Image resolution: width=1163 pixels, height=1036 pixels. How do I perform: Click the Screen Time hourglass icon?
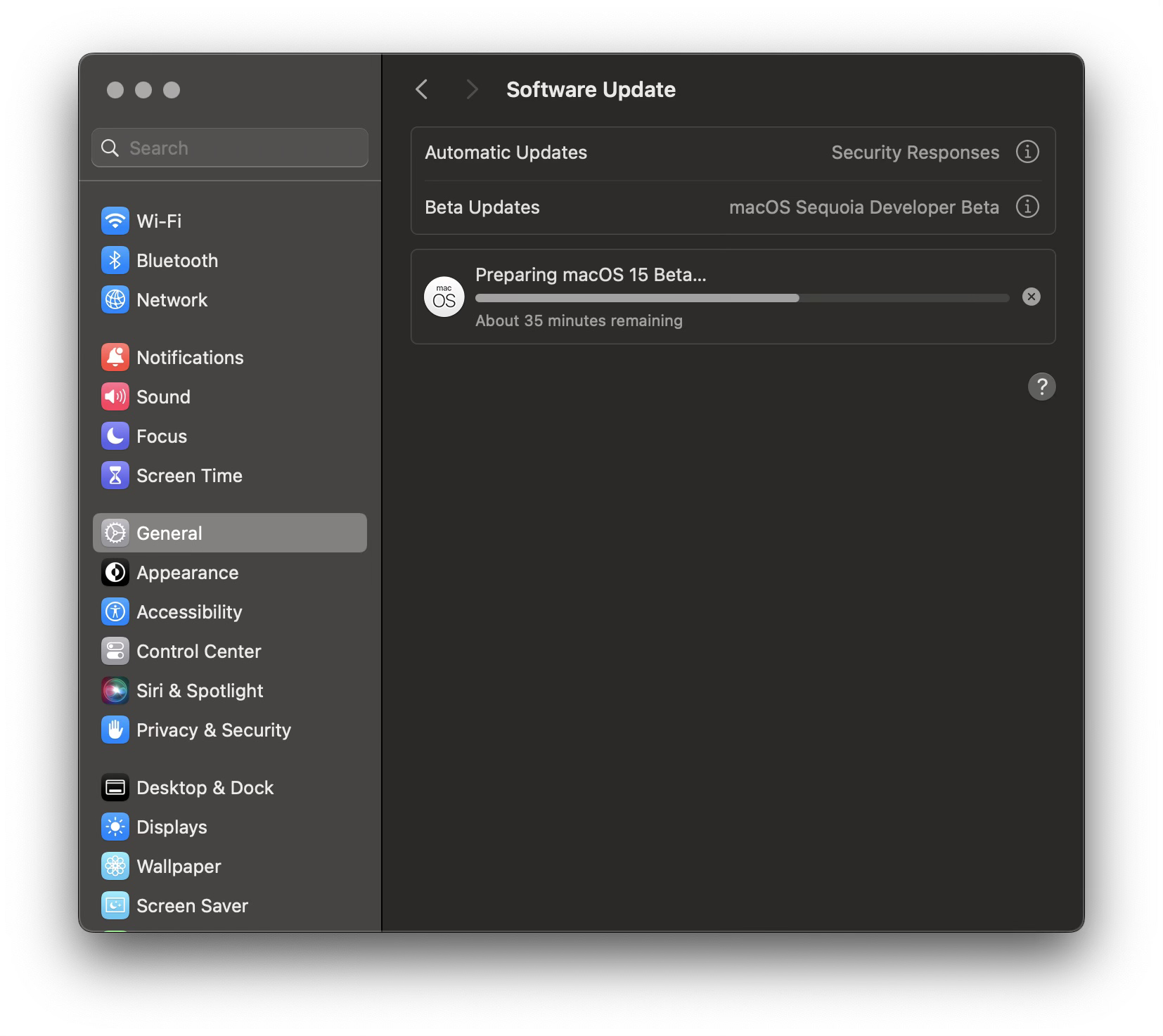[x=115, y=475]
